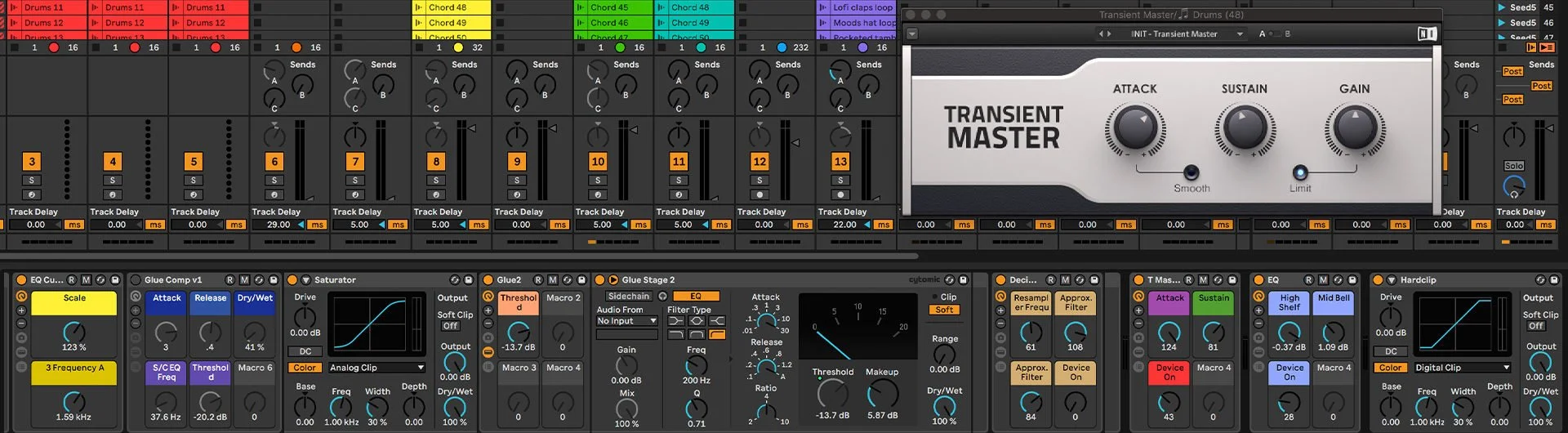The height and width of the screenshot is (433, 1568).
Task: Click track 13 delay value 22.00
Action: [x=844, y=225]
